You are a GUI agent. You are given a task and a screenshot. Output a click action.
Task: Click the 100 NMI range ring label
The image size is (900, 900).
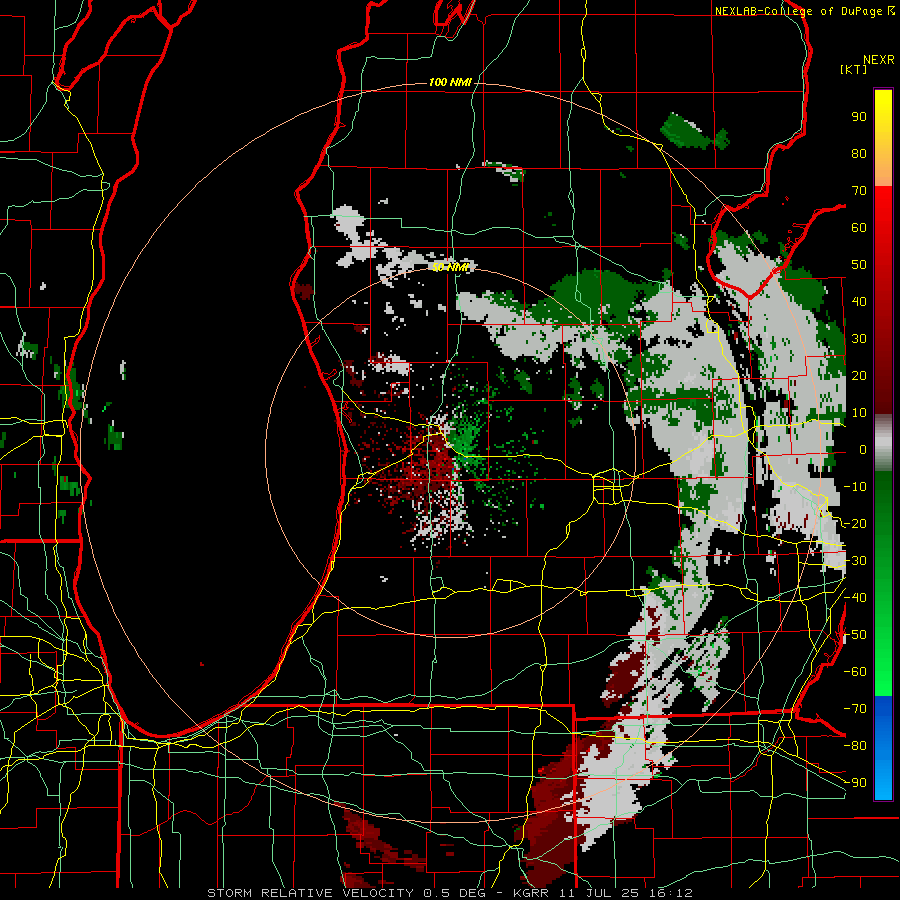point(450,83)
